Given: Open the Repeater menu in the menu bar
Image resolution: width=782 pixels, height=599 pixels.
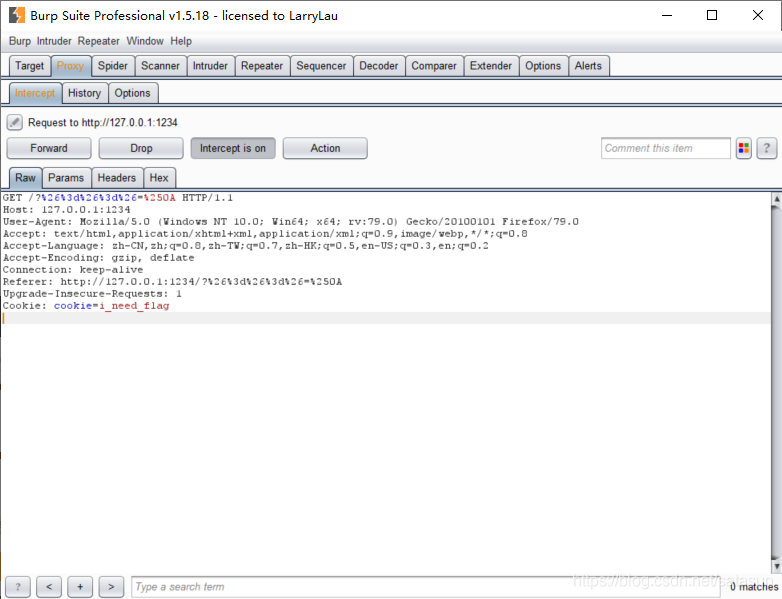Looking at the screenshot, I should tap(98, 41).
